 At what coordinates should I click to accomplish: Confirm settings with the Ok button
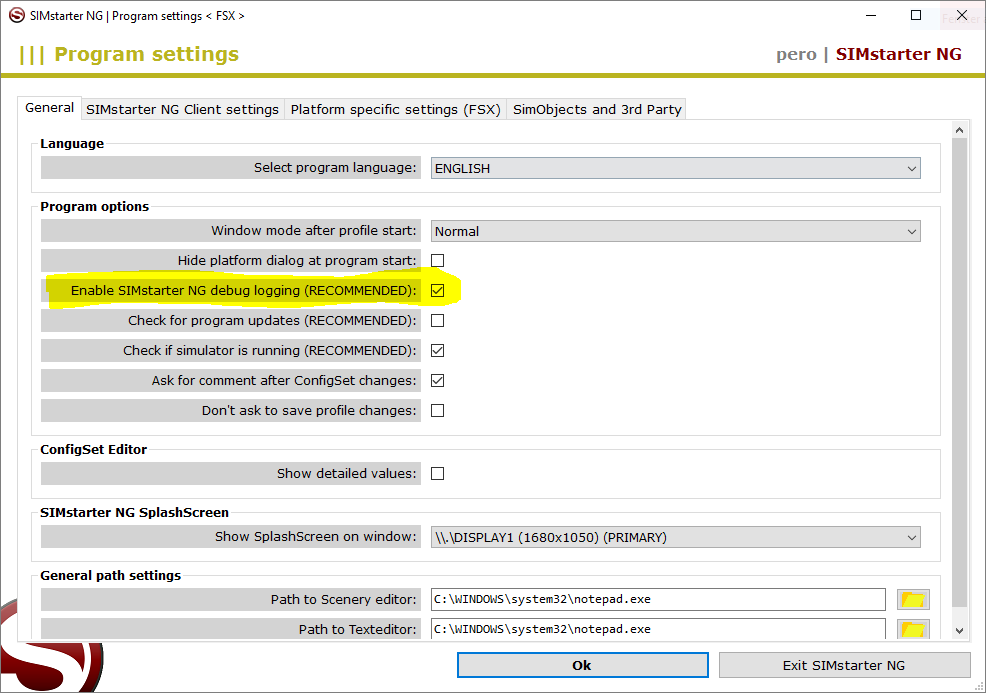coord(582,665)
